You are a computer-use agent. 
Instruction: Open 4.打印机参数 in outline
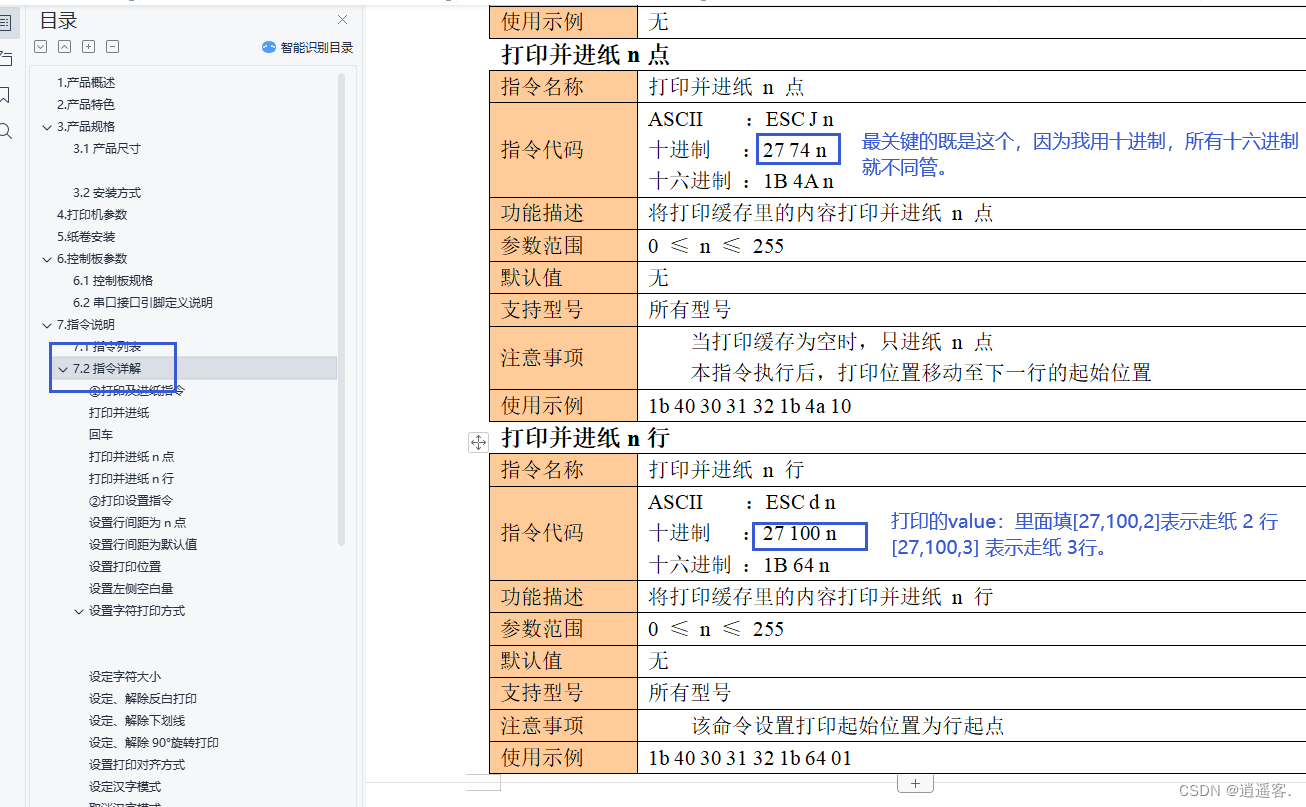point(92,215)
